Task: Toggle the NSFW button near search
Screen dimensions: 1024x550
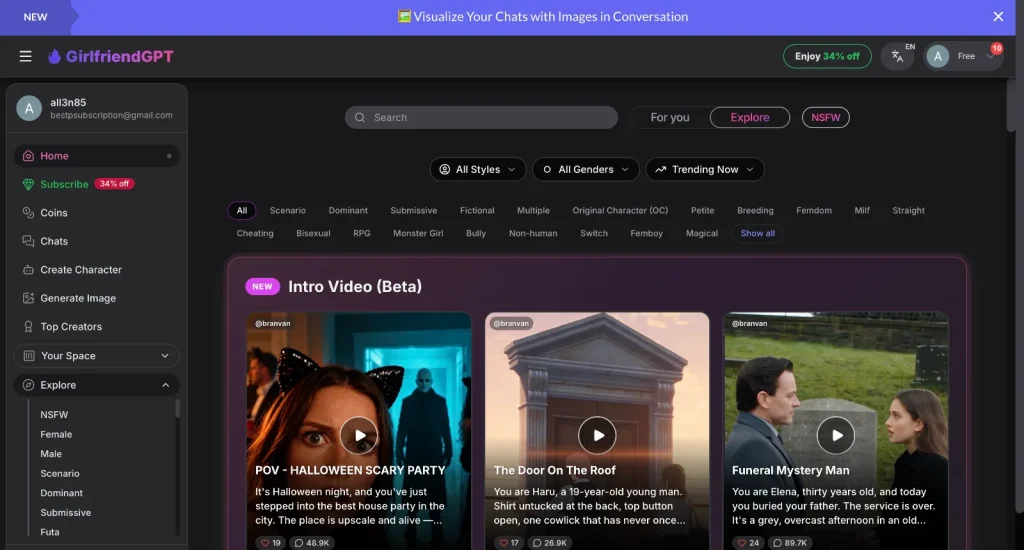Action: coord(825,118)
